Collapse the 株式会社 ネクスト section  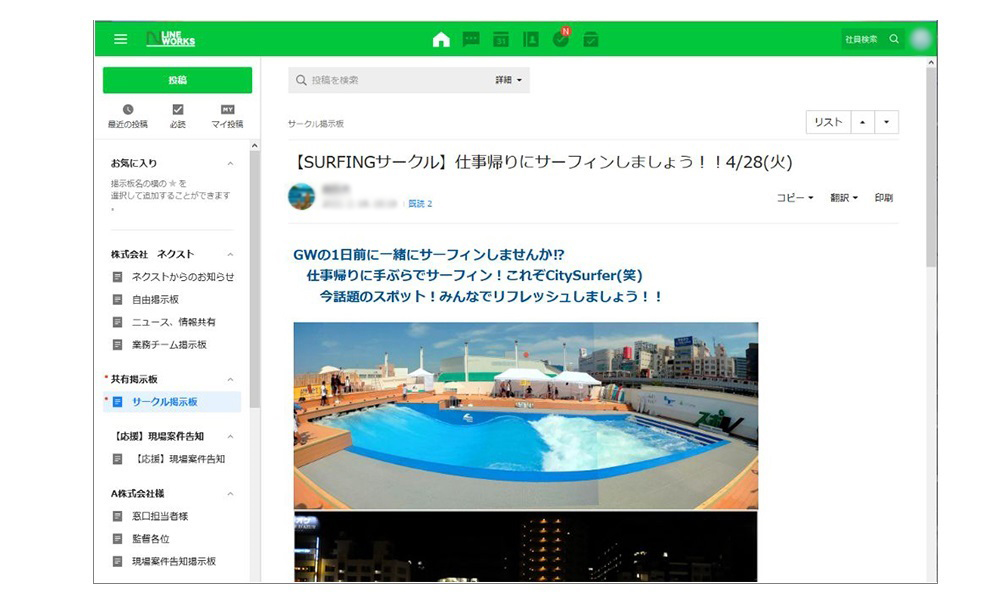[230, 255]
